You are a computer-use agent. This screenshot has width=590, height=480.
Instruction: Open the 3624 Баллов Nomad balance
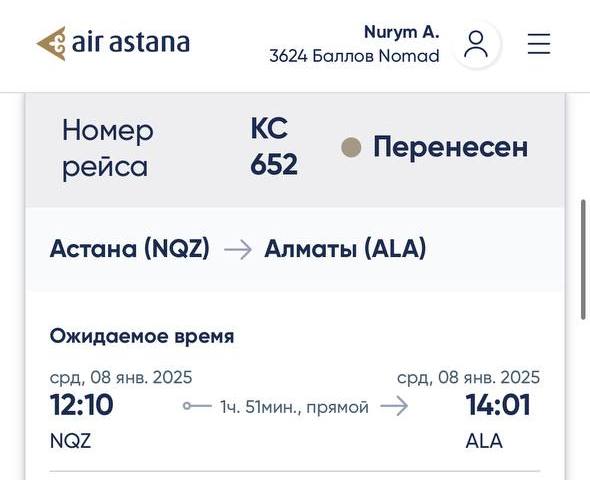(354, 56)
